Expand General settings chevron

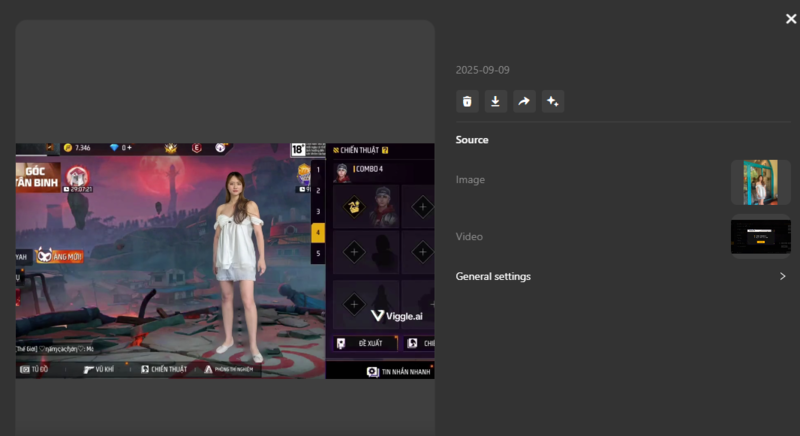click(x=783, y=276)
